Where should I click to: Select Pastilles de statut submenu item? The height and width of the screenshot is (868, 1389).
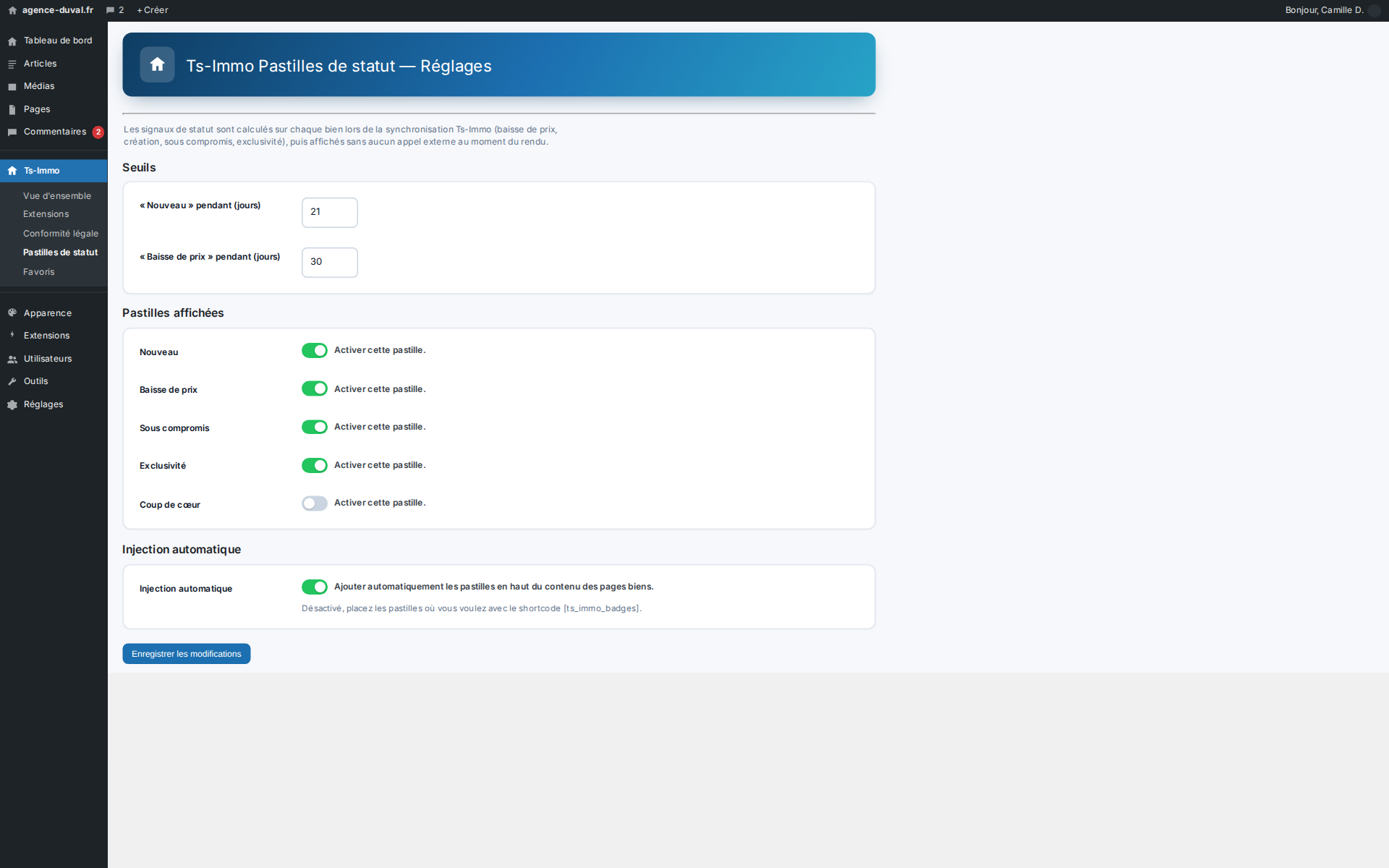click(x=60, y=252)
